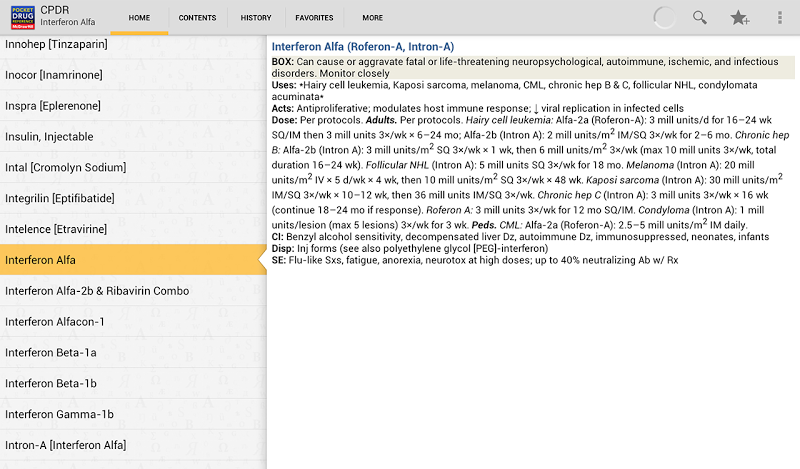Click the Interferon Alfa (Roferon-A, Intron-A) heading

pos(363,47)
